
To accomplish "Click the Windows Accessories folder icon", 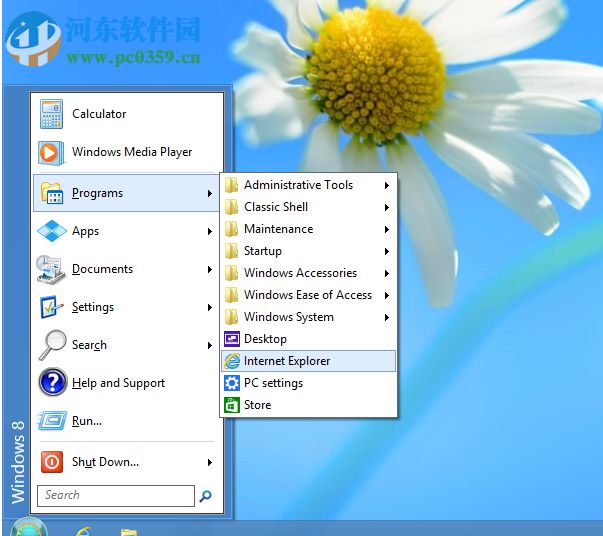I will [231, 273].
